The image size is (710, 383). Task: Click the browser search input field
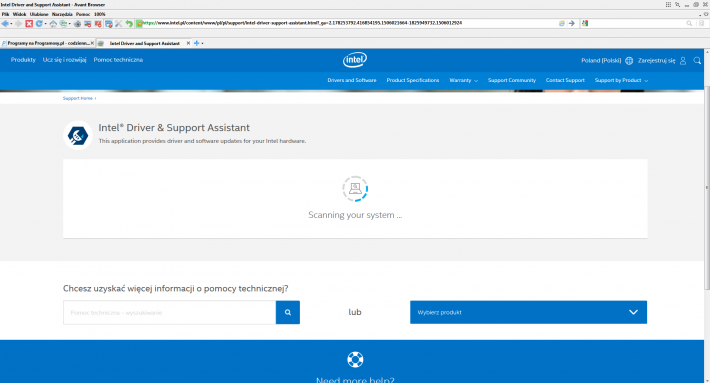636,24
